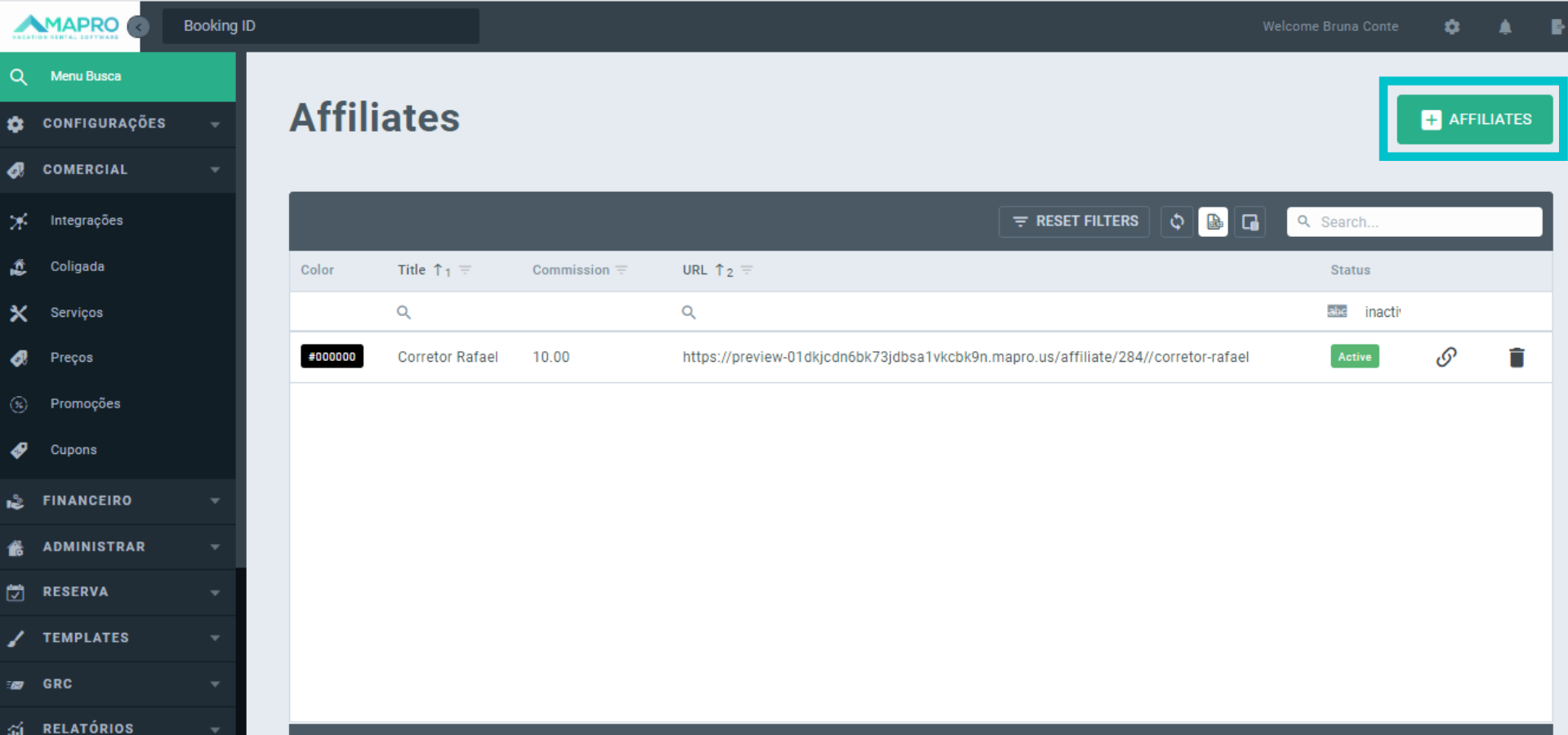This screenshot has width=1568, height=735.
Task: Click the #000000 color swatch
Action: [332, 357]
